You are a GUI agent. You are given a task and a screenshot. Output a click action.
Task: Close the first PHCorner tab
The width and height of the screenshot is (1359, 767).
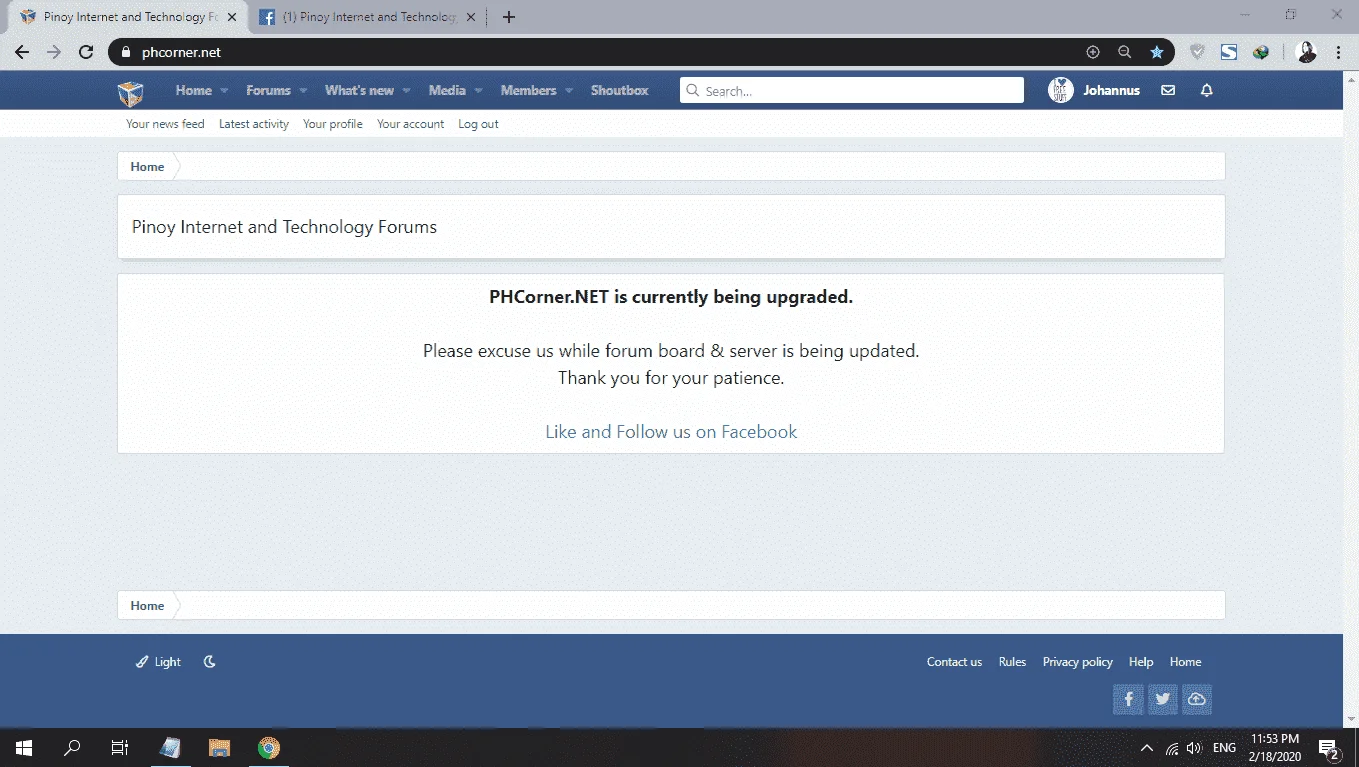coord(231,17)
